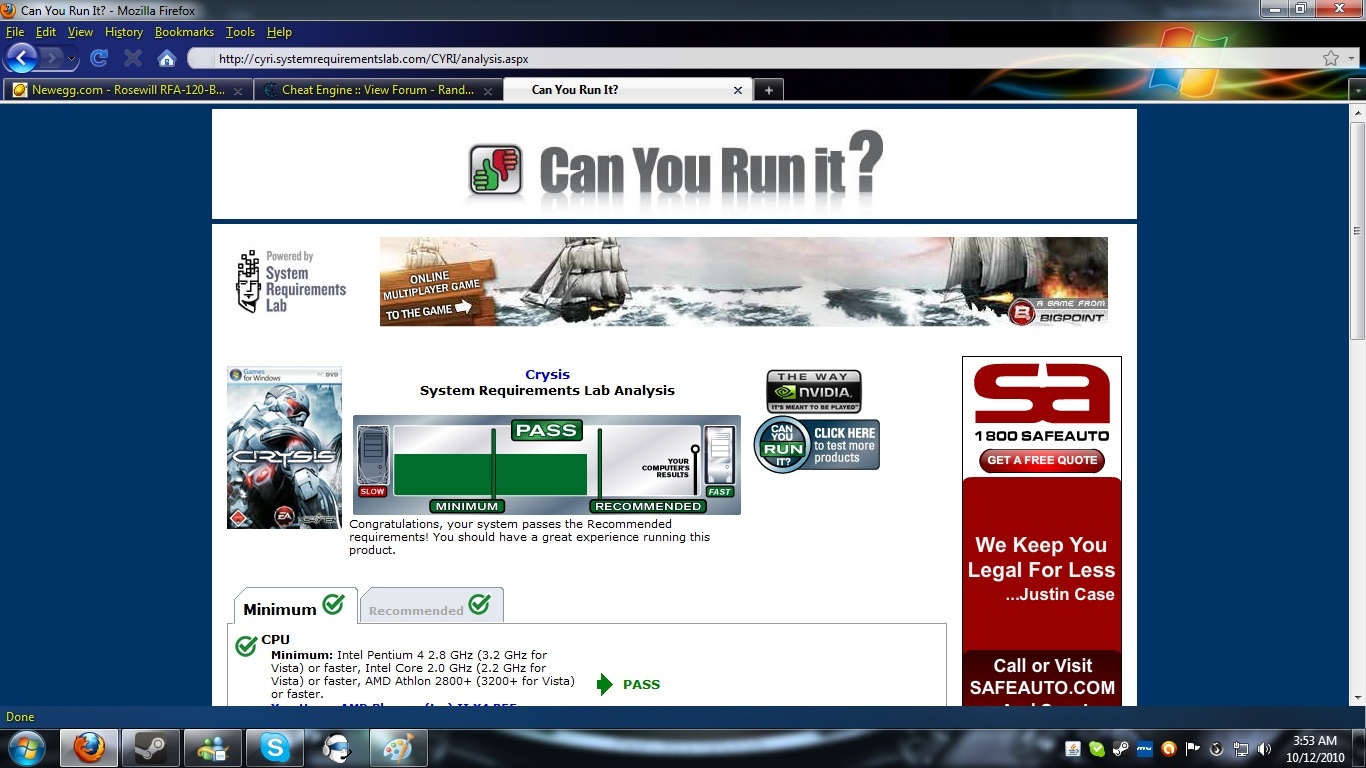Viewport: 1366px width, 768px height.
Task: Click the SafeAuto logo in the ad
Action: pos(1042,402)
